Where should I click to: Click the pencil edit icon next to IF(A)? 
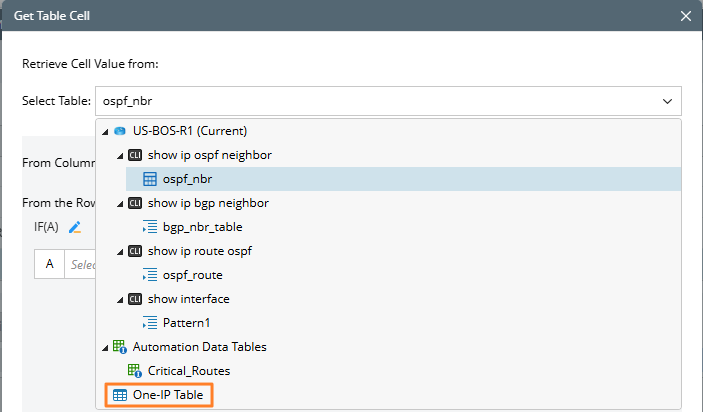(x=74, y=227)
